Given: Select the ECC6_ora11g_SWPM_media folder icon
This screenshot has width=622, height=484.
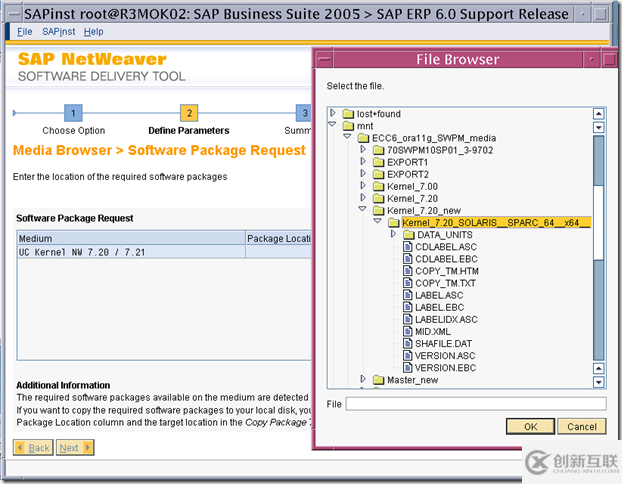Looking at the screenshot, I should click(x=363, y=138).
